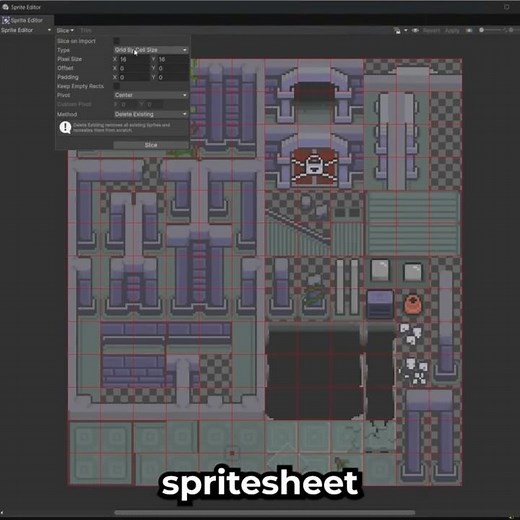Click the Apply button
Image resolution: width=520 pixels, height=520 pixels.
tap(452, 30)
